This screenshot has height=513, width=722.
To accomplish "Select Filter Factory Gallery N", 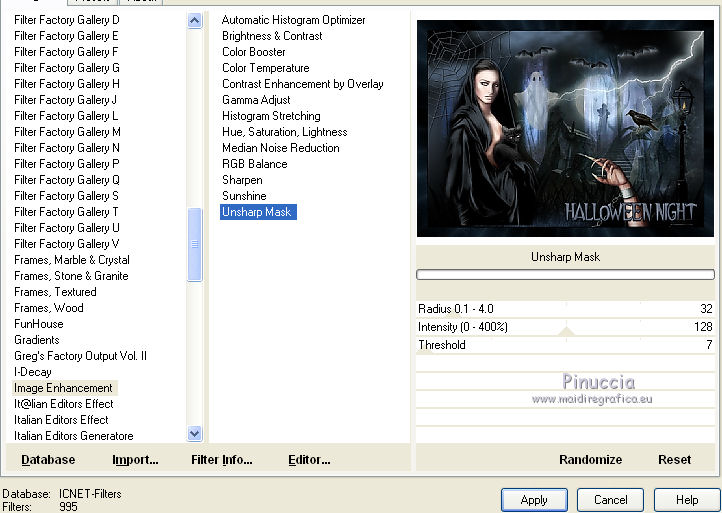I will [67, 148].
